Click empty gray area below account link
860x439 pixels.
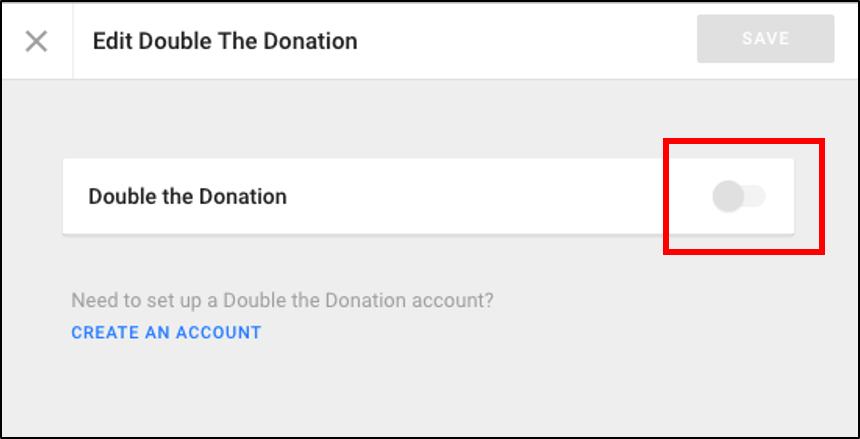coord(430,395)
